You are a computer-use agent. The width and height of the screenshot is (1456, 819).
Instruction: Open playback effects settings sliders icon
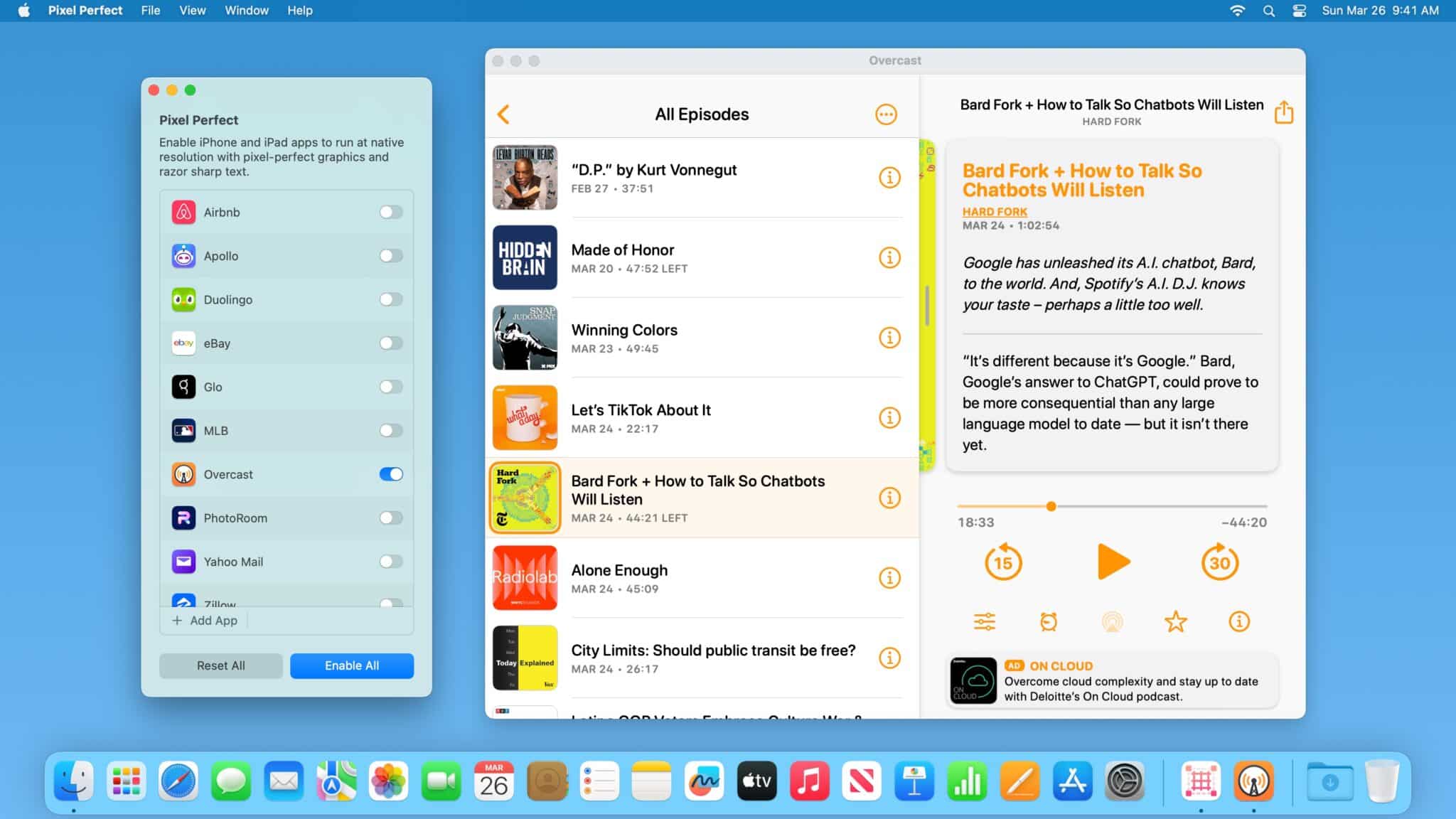(984, 621)
